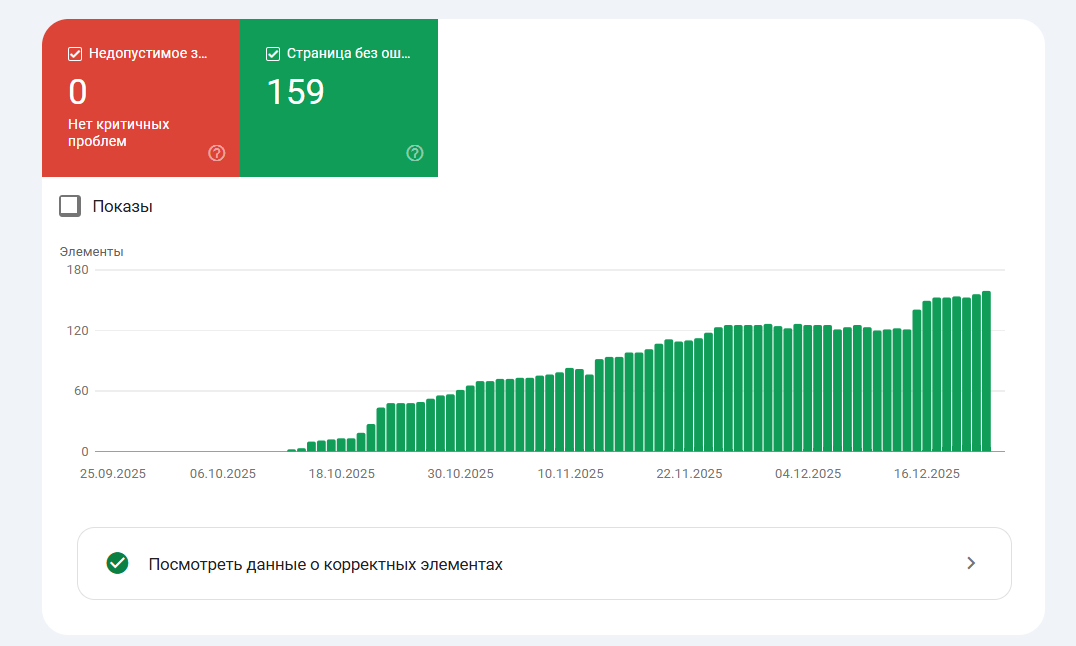This screenshot has width=1076, height=646.
Task: Click help icon on red error card
Action: tap(217, 153)
